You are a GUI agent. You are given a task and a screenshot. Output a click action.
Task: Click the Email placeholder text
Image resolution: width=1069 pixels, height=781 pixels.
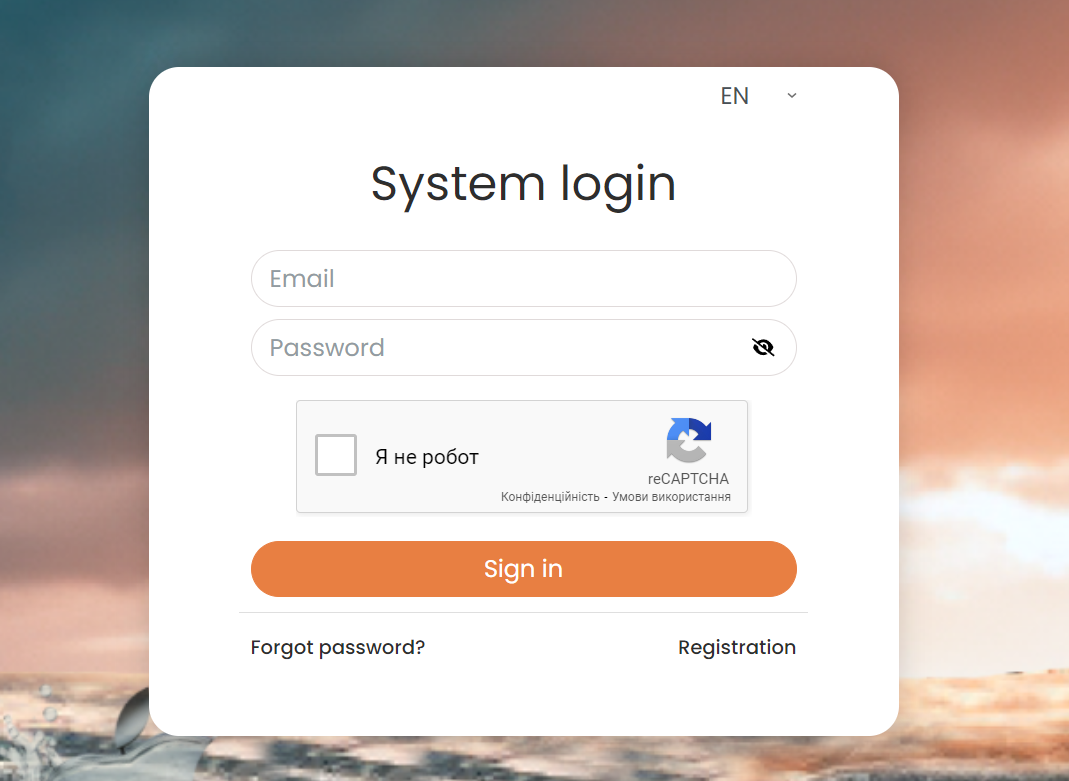pyautogui.click(x=302, y=279)
